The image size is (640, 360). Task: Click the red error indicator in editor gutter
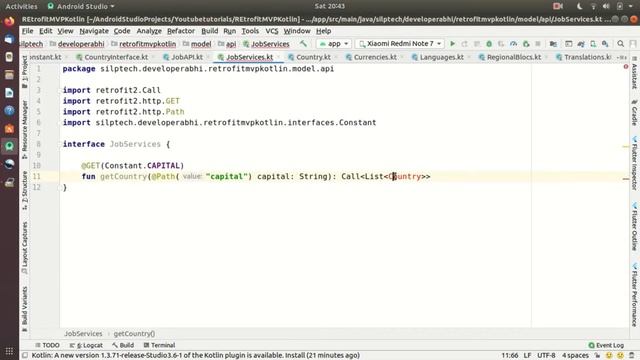click(626, 67)
